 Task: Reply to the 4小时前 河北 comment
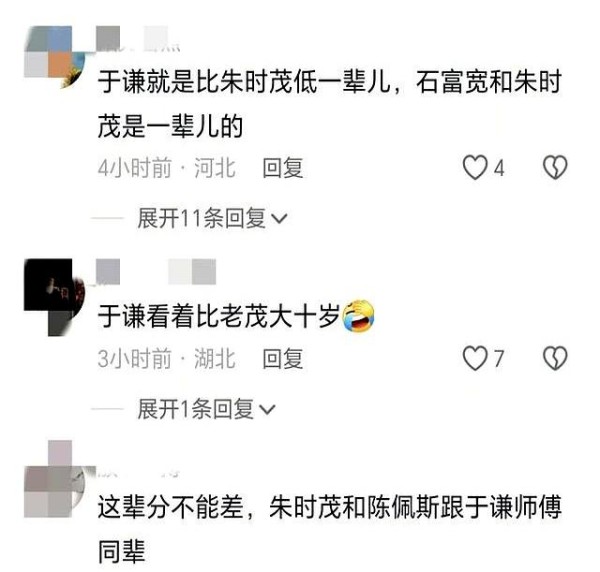pyautogui.click(x=283, y=168)
